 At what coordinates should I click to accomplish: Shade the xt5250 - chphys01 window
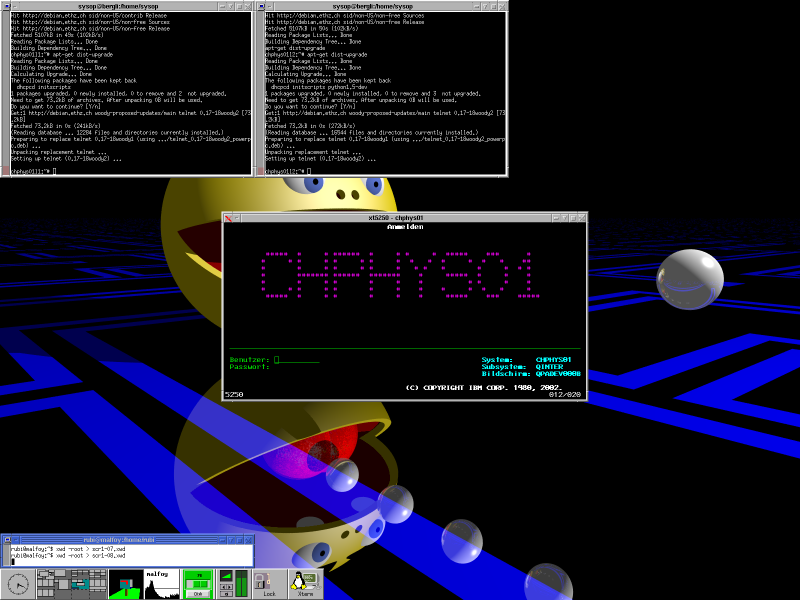[565, 218]
